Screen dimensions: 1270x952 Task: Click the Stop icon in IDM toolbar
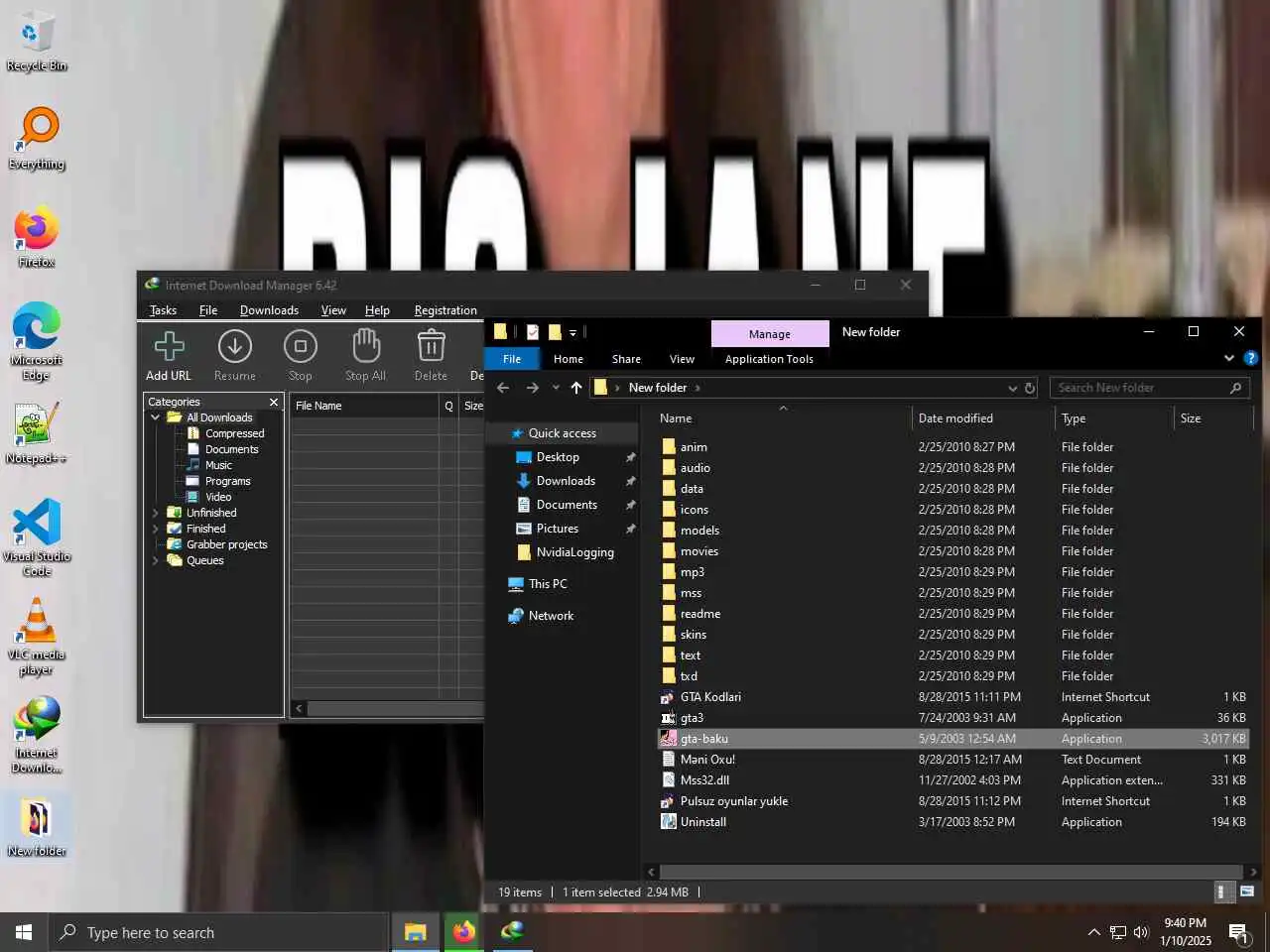(301, 356)
